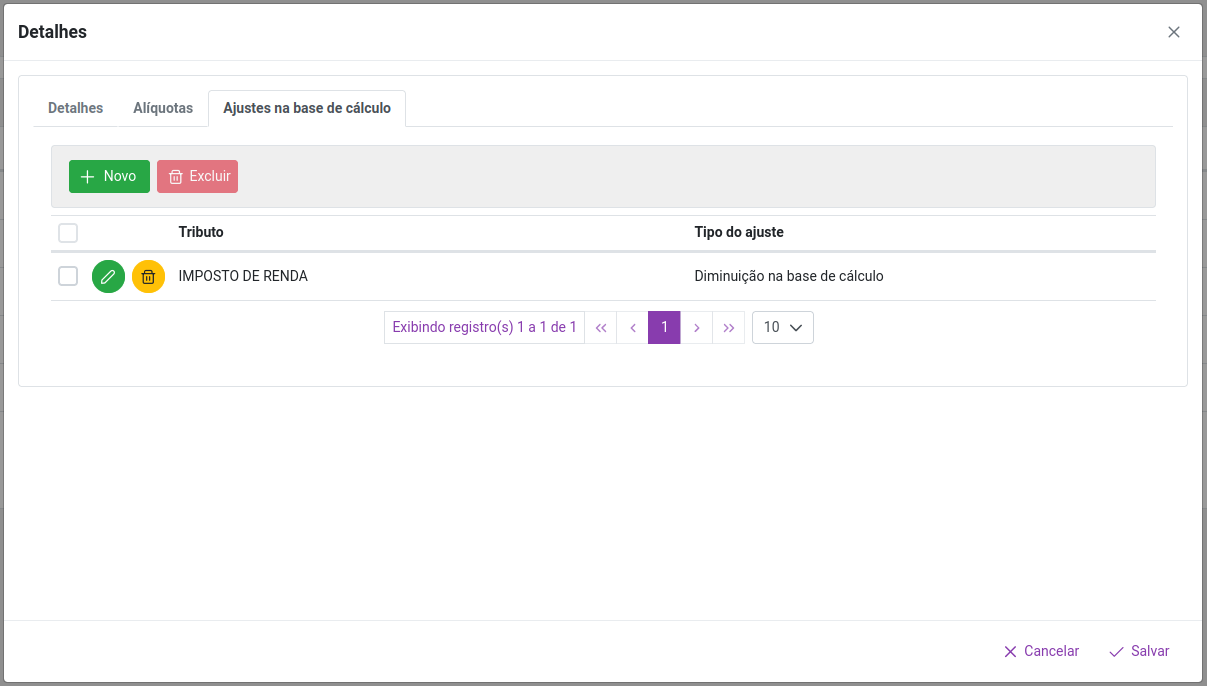The image size is (1207, 686).
Task: Click Salvar to save changes
Action: point(1139,651)
